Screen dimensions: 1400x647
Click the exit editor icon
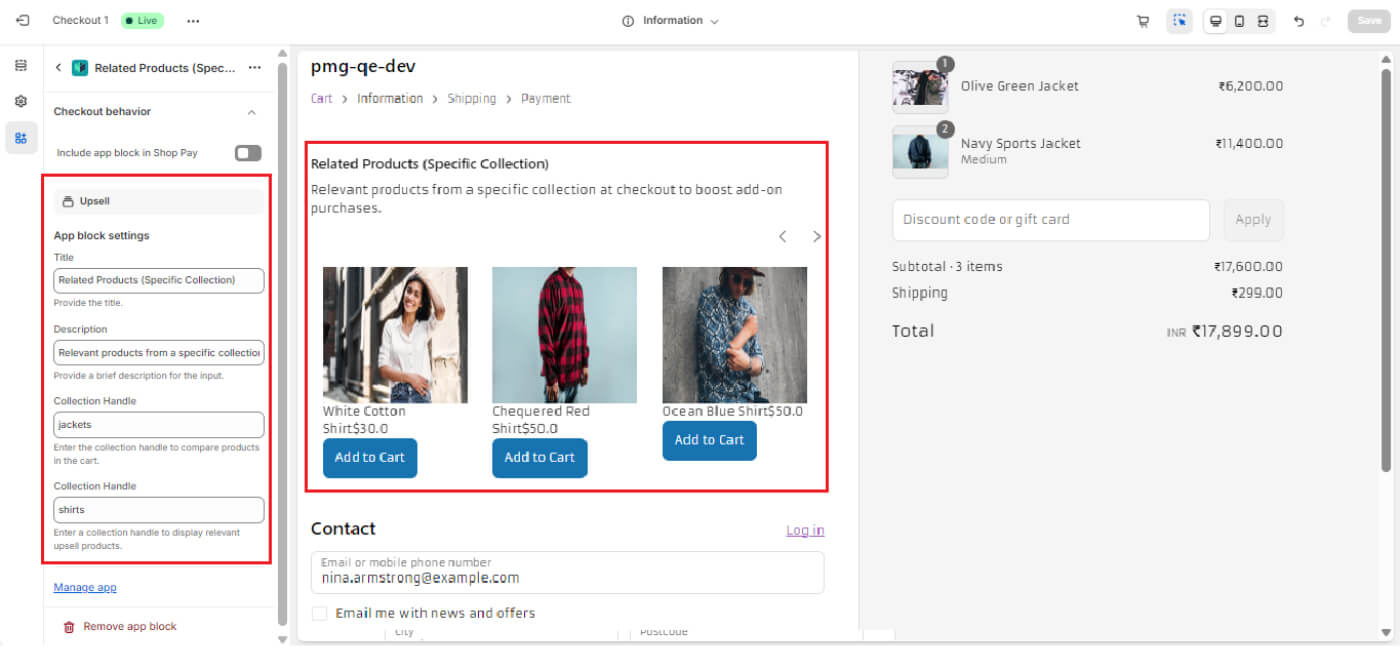click(22, 20)
